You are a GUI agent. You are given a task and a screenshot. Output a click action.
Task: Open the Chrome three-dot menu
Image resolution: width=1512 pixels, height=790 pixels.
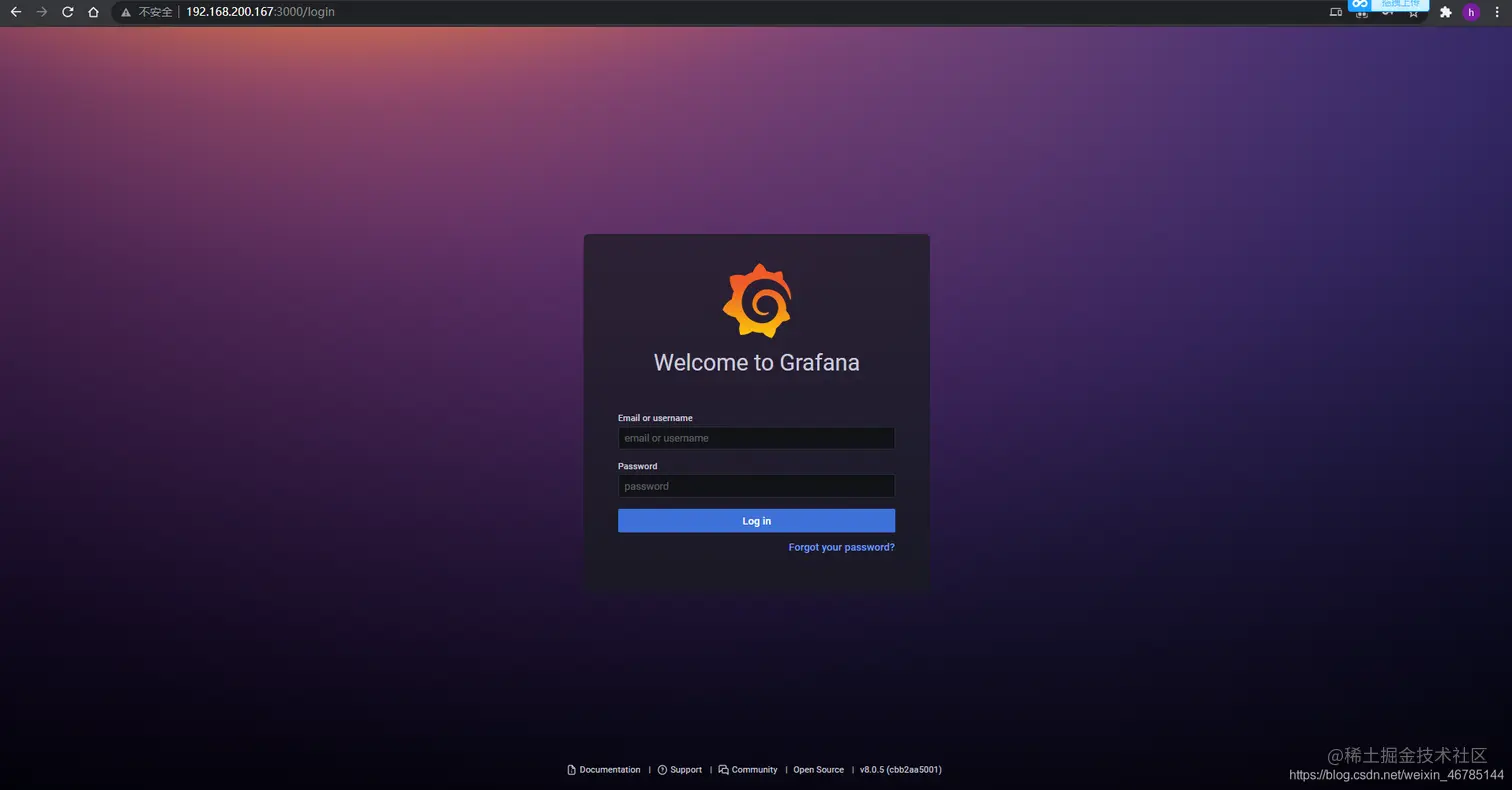click(x=1497, y=12)
